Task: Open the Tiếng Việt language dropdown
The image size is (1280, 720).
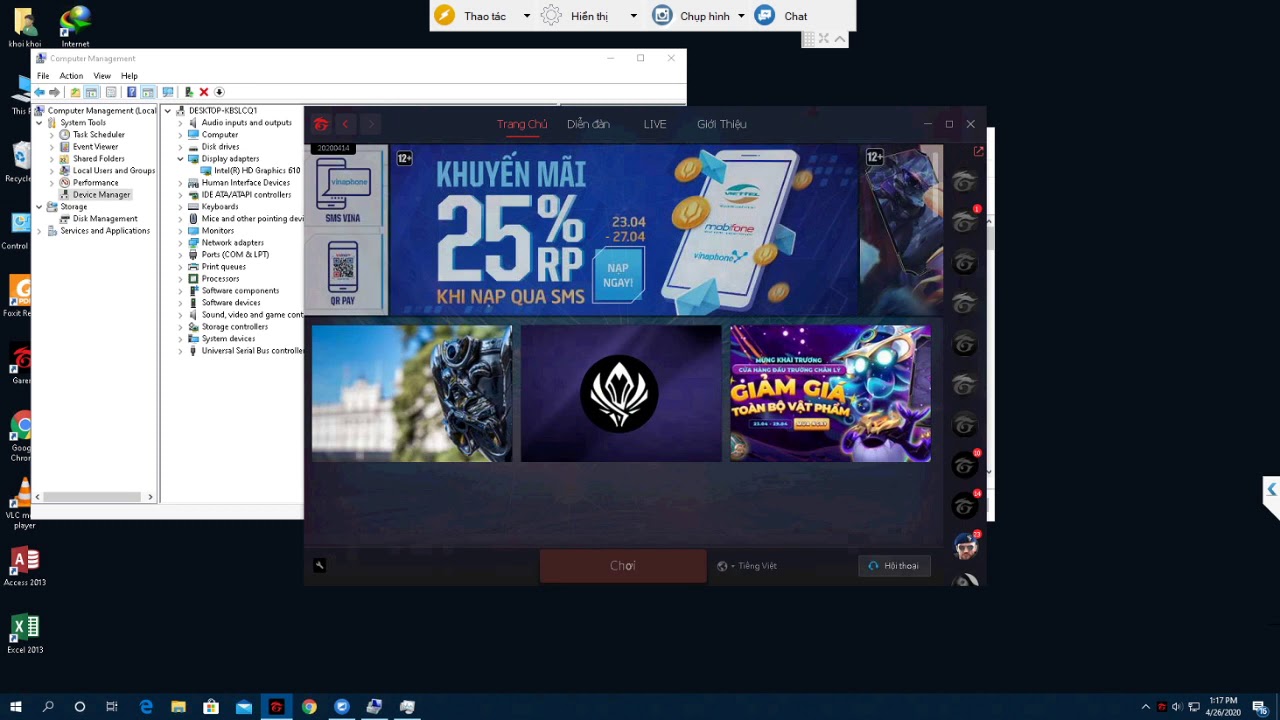Action: 747,566
